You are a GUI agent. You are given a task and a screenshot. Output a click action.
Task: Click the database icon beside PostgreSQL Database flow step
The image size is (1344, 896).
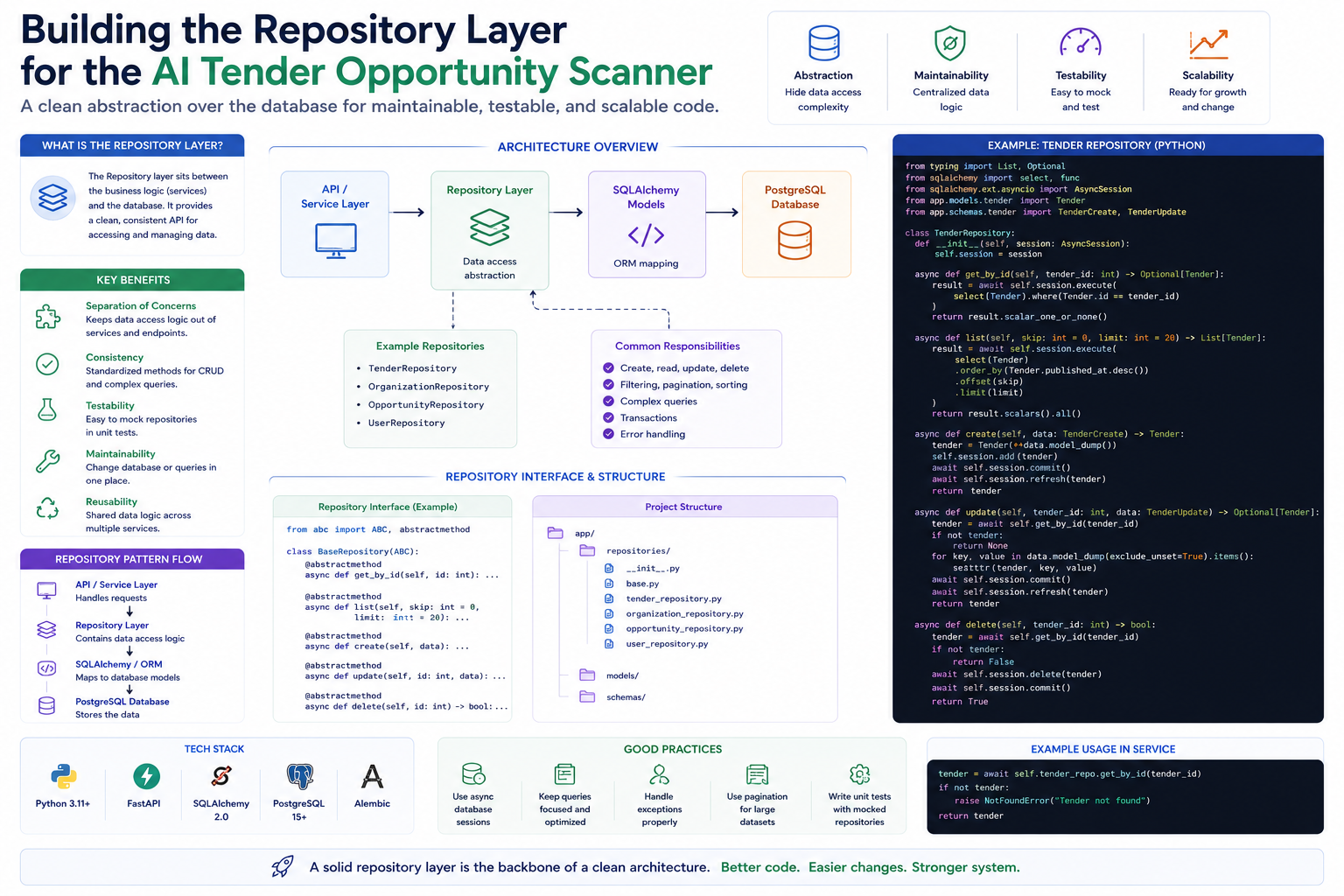coord(47,706)
